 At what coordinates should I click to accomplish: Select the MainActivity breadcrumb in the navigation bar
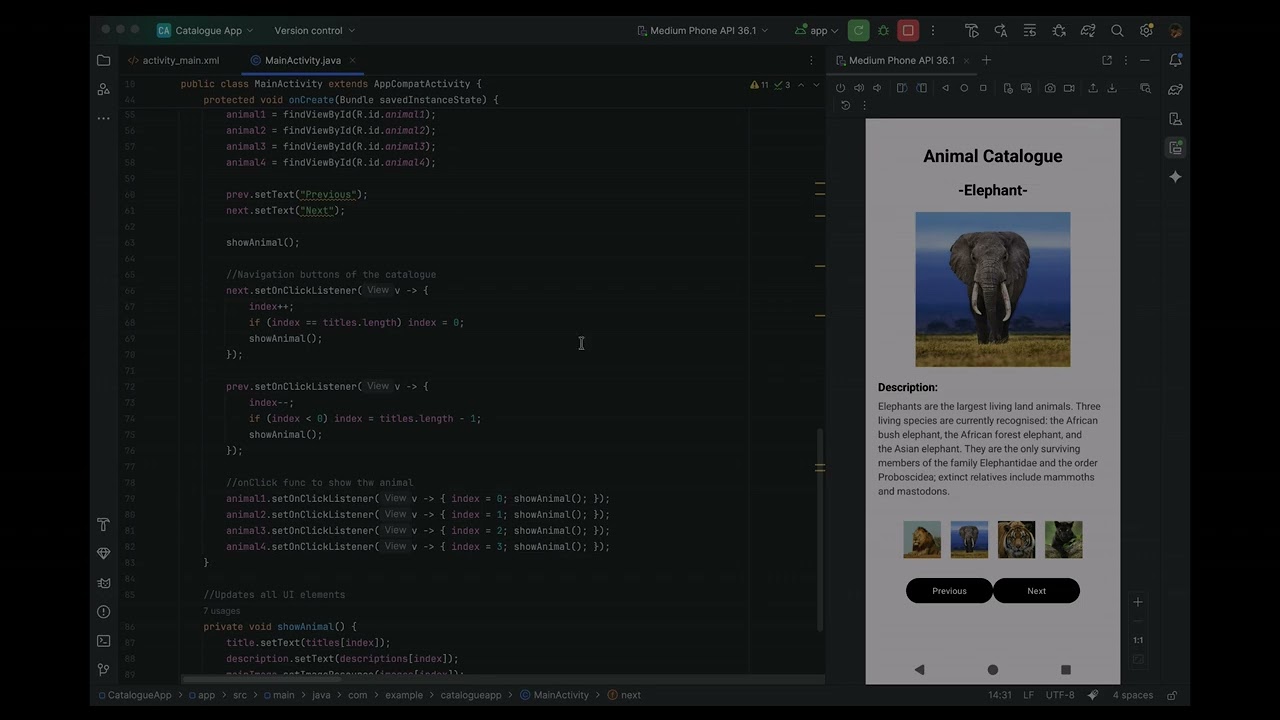[x=559, y=695]
